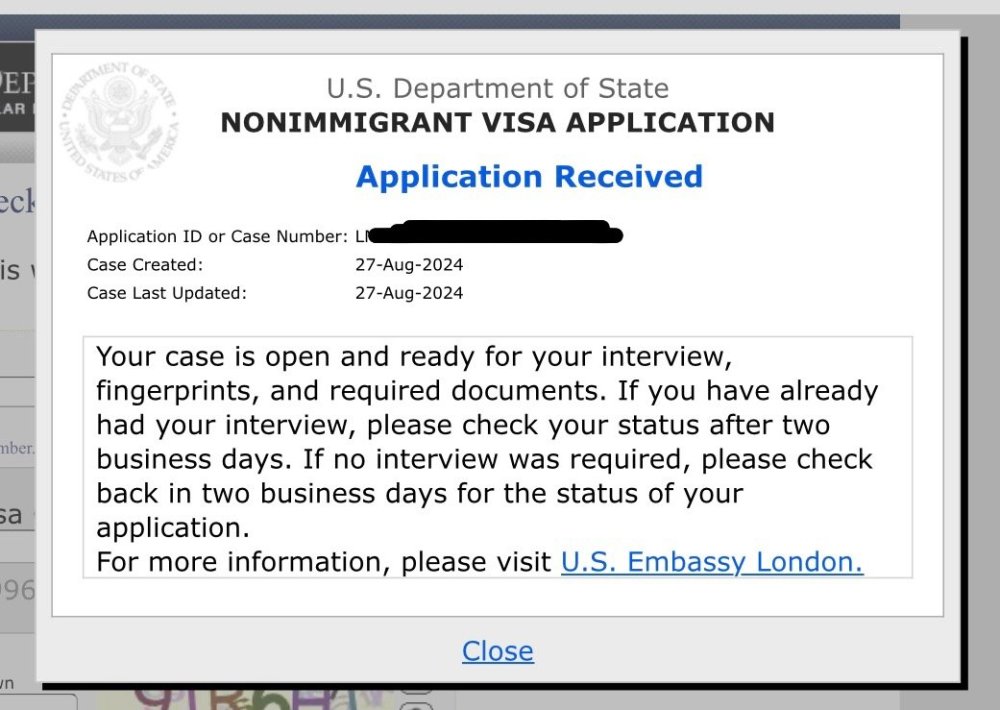Screen dimensions: 1000x710
Task: Click the Application Received status heading
Action: click(529, 177)
